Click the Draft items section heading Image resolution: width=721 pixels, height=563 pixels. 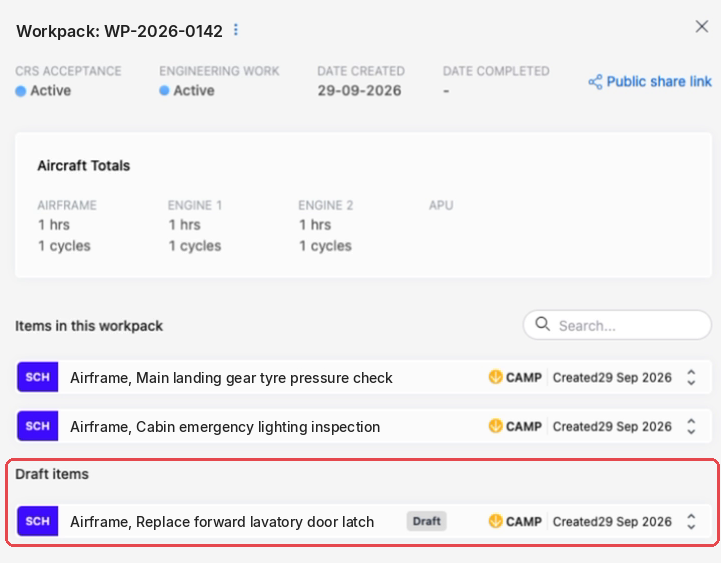pos(52,474)
